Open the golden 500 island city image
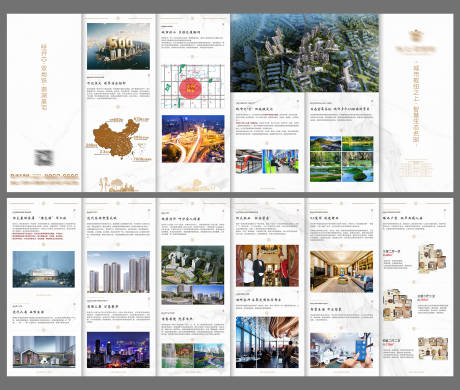 [x=118, y=46]
